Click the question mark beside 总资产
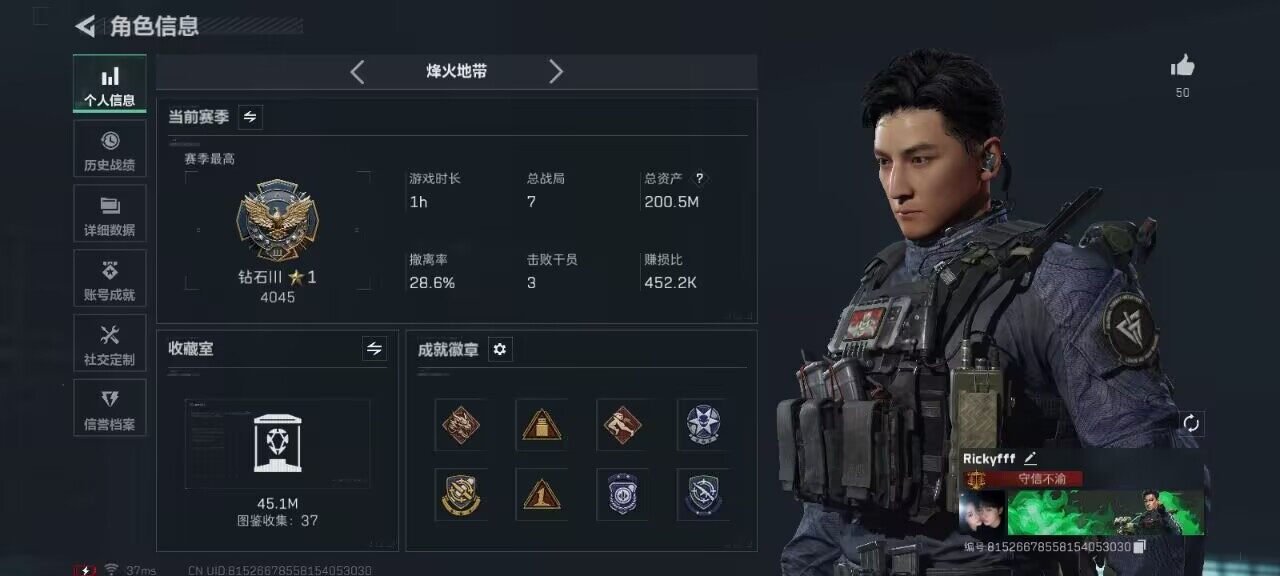The width and height of the screenshot is (1280, 576). pos(699,178)
